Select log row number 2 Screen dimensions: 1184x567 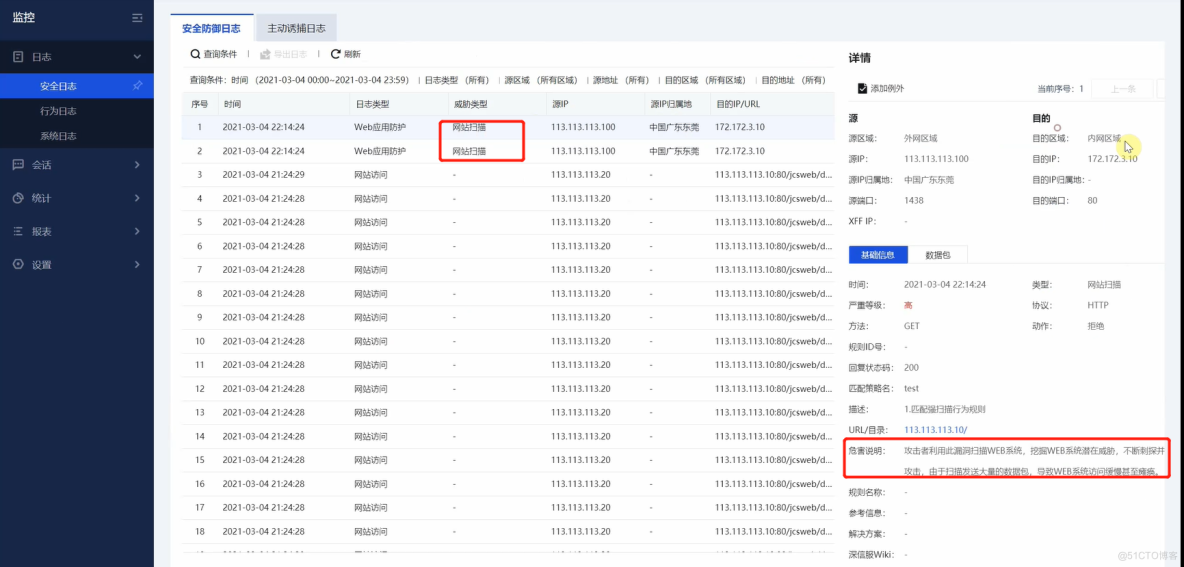pyautogui.click(x=508, y=151)
